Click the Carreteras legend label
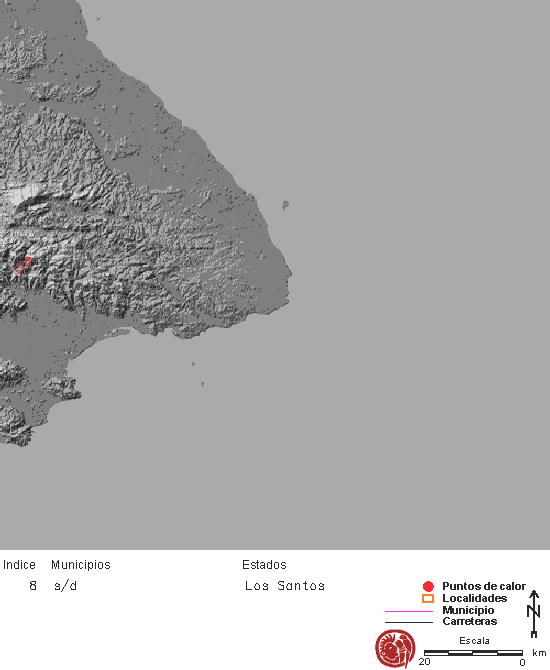 click(470, 621)
